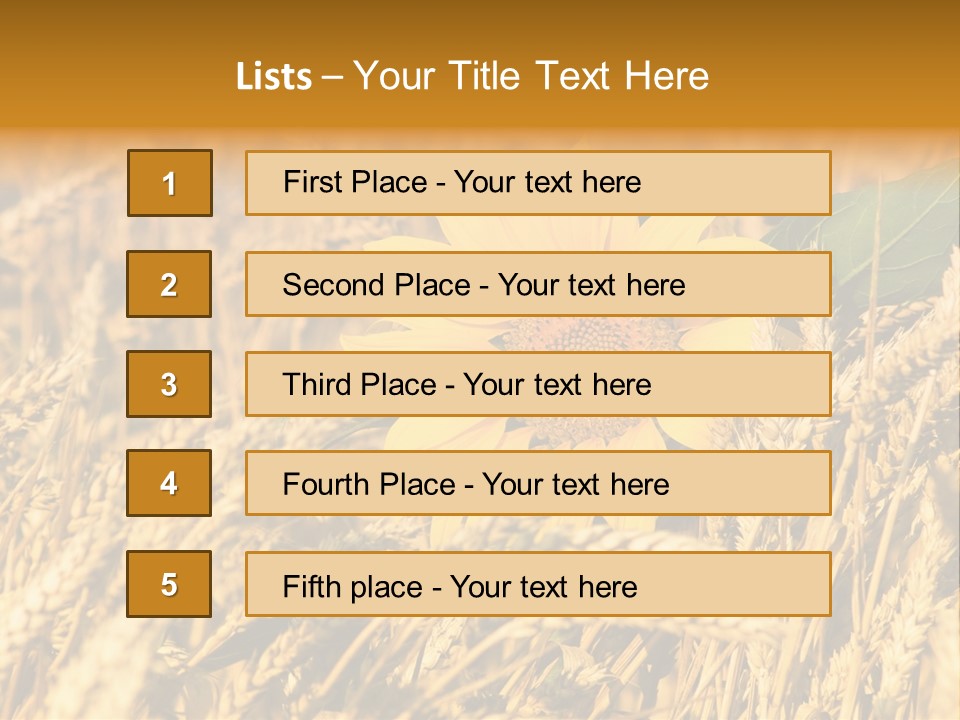This screenshot has height=720, width=960.
Task: Click the words Fifth place
Action: point(353,587)
